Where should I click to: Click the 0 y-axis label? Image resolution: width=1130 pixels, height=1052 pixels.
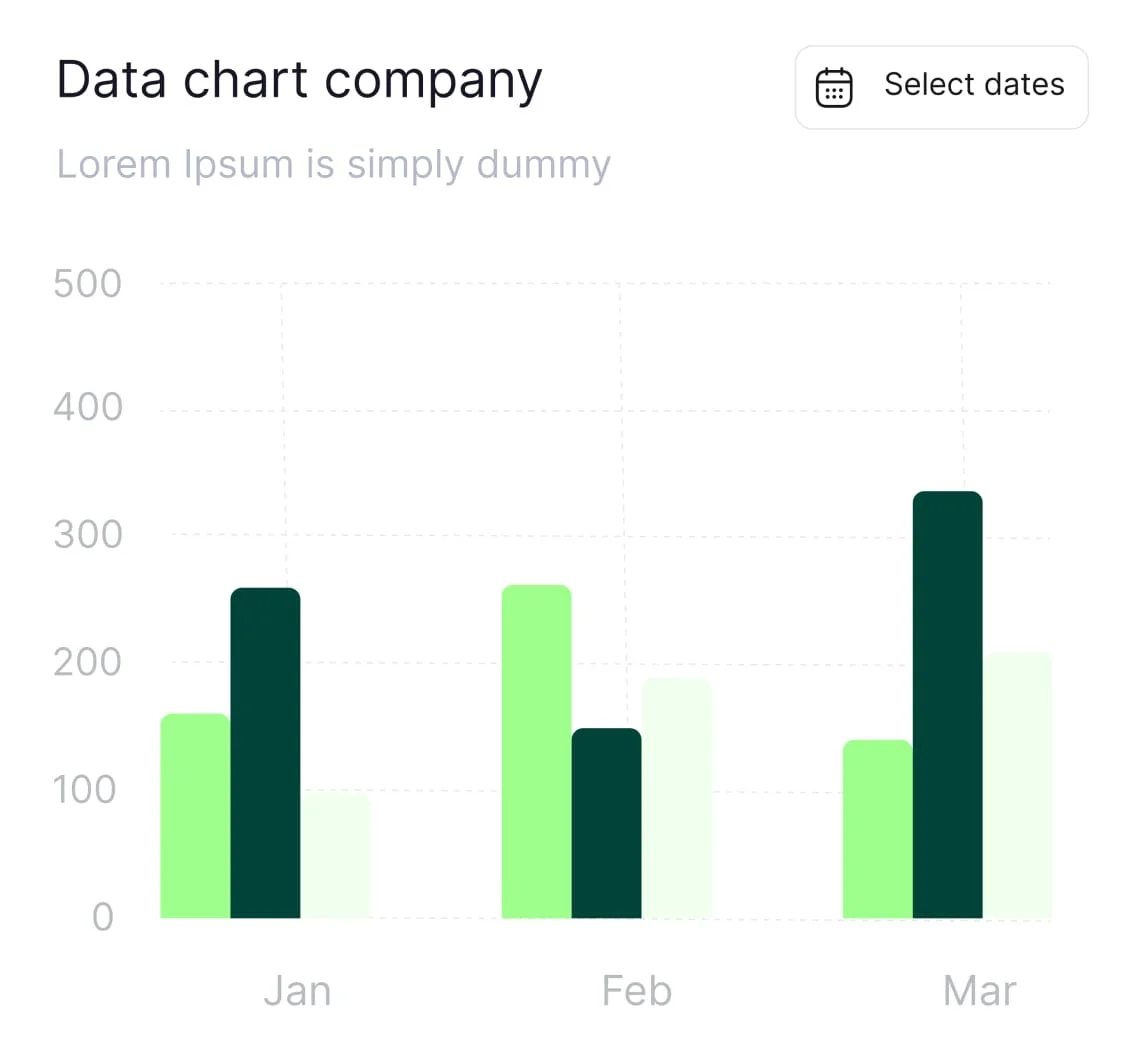pos(103,917)
